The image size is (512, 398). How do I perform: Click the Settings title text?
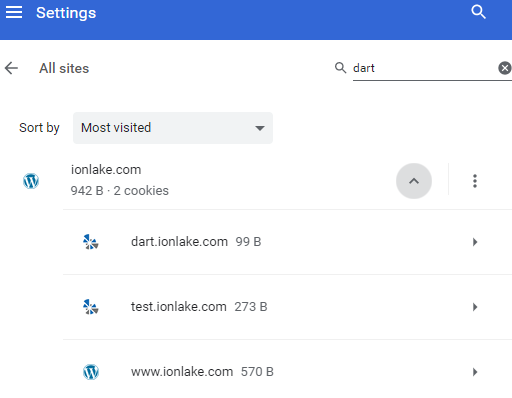pyautogui.click(x=66, y=13)
